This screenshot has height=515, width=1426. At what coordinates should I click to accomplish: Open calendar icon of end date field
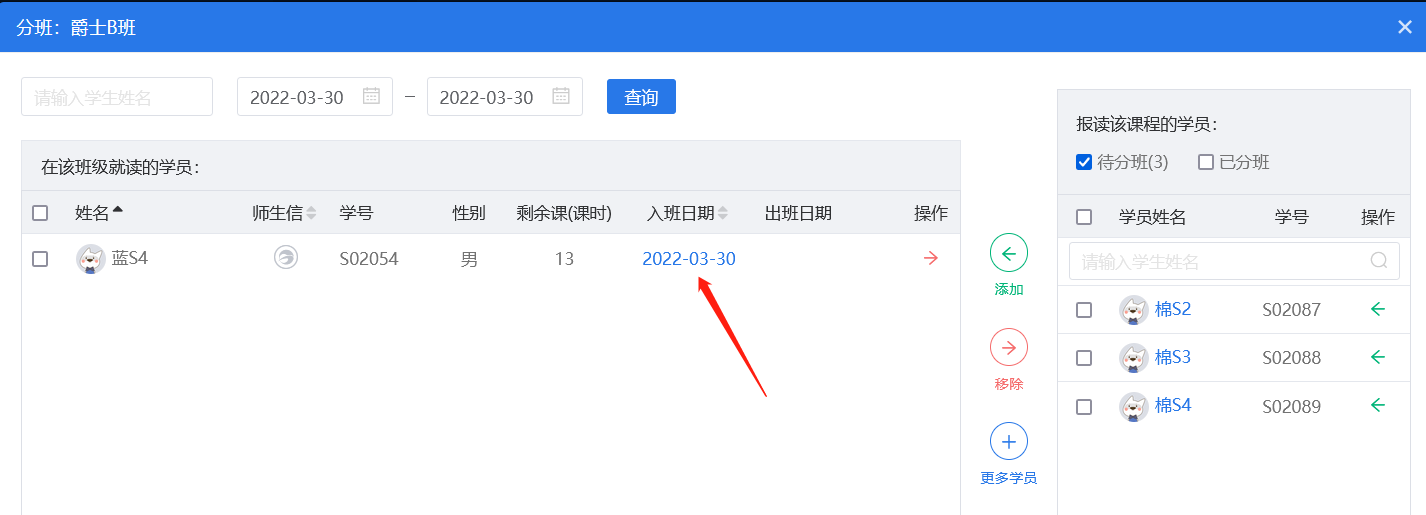[x=561, y=96]
